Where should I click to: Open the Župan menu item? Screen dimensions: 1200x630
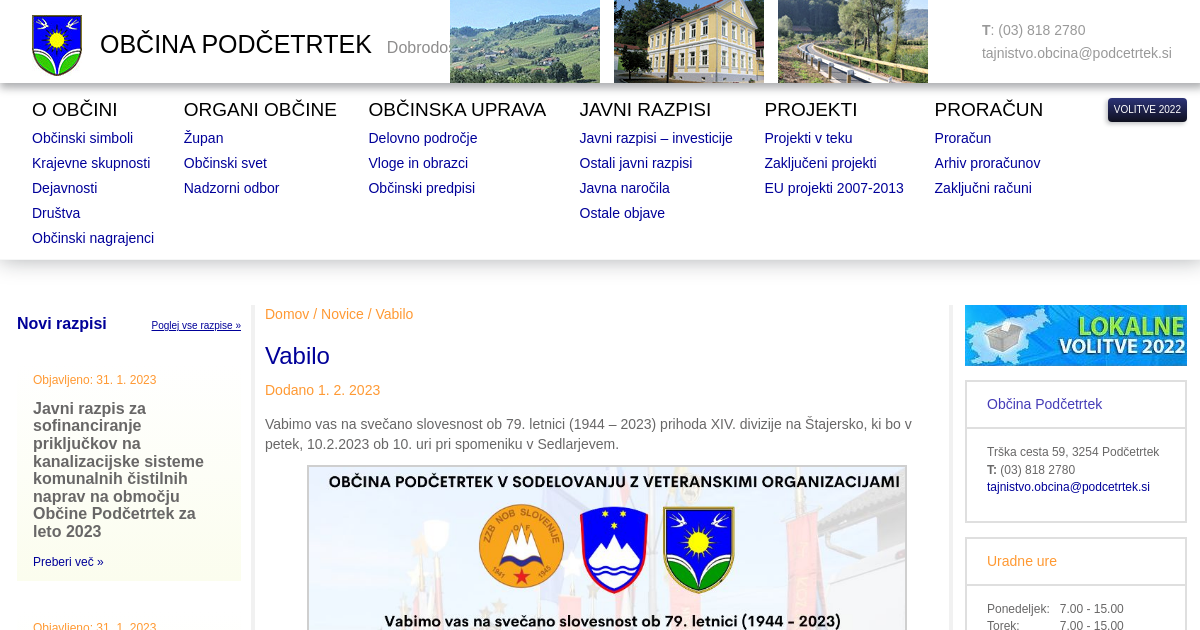click(203, 138)
